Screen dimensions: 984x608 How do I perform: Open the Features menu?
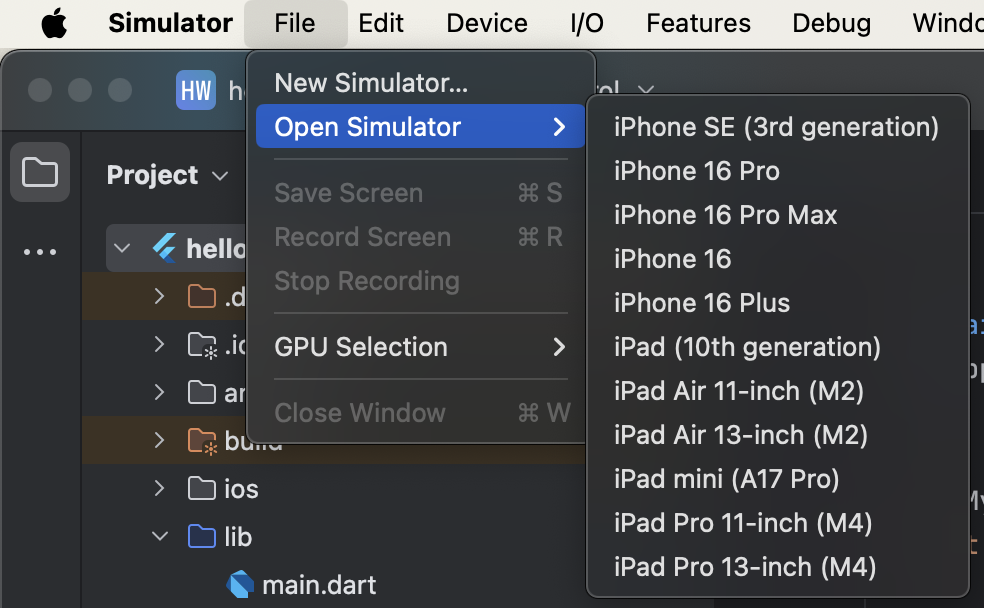click(x=698, y=23)
